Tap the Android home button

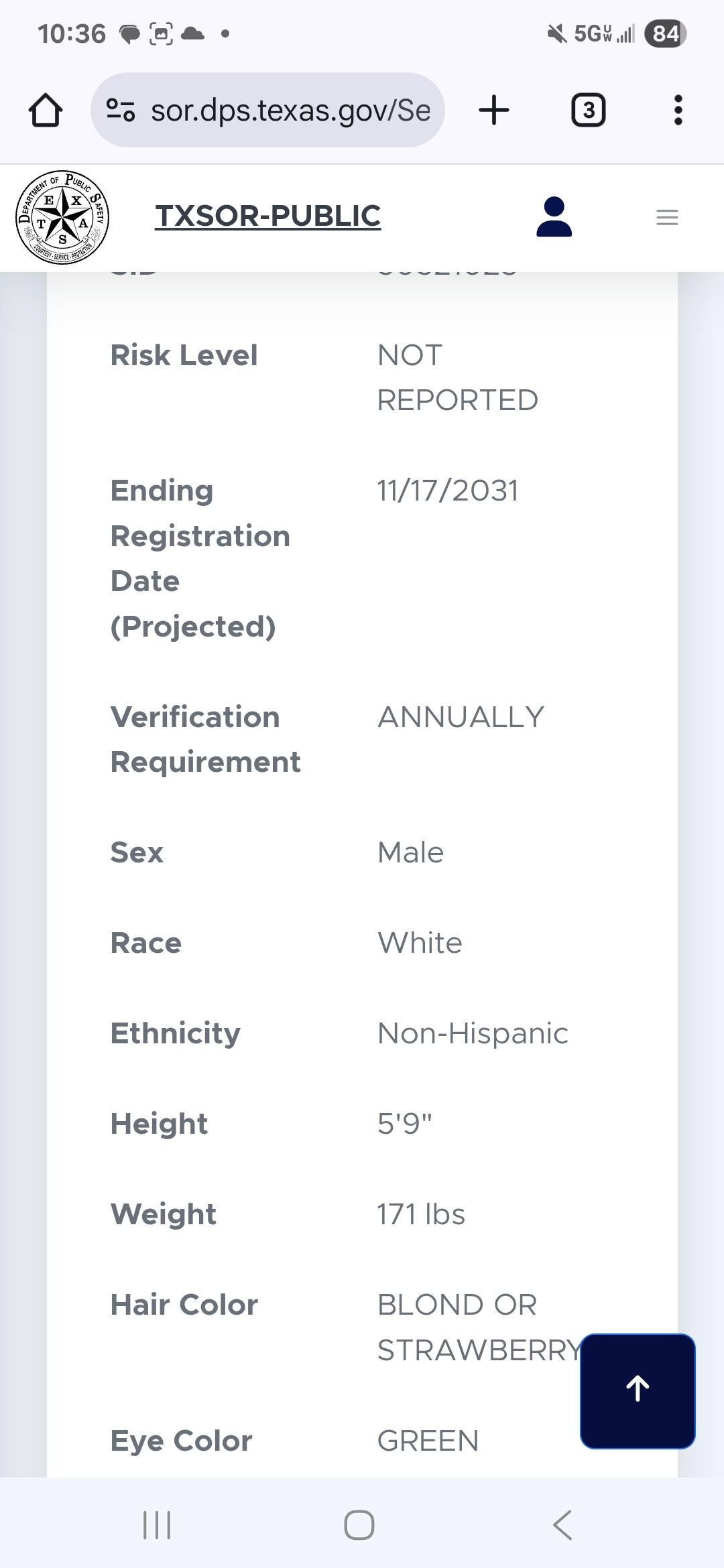(x=359, y=1525)
